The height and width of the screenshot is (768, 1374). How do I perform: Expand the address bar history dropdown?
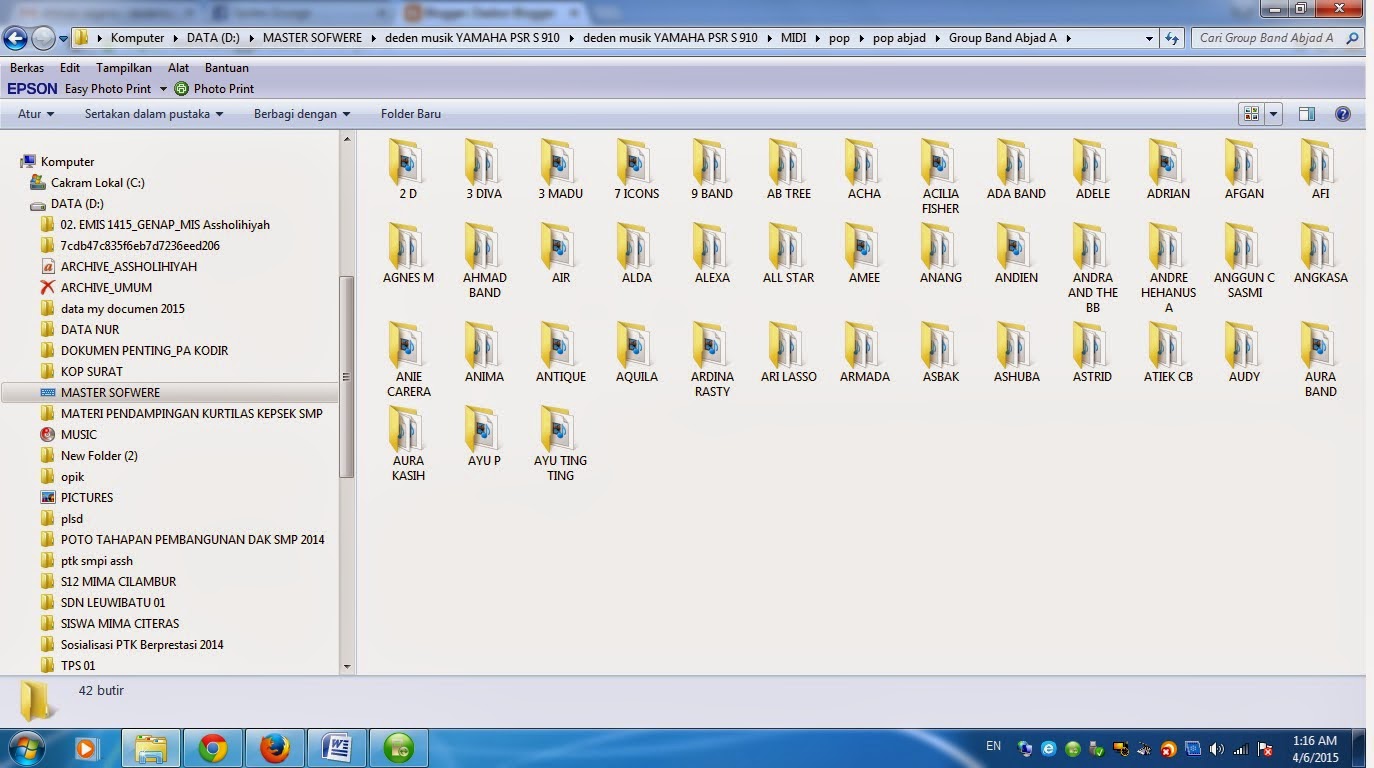(x=1149, y=38)
